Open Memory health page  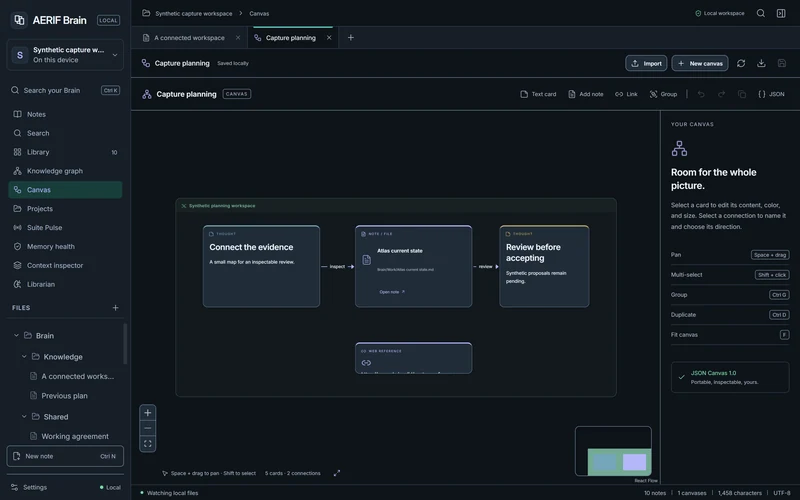point(65,246)
